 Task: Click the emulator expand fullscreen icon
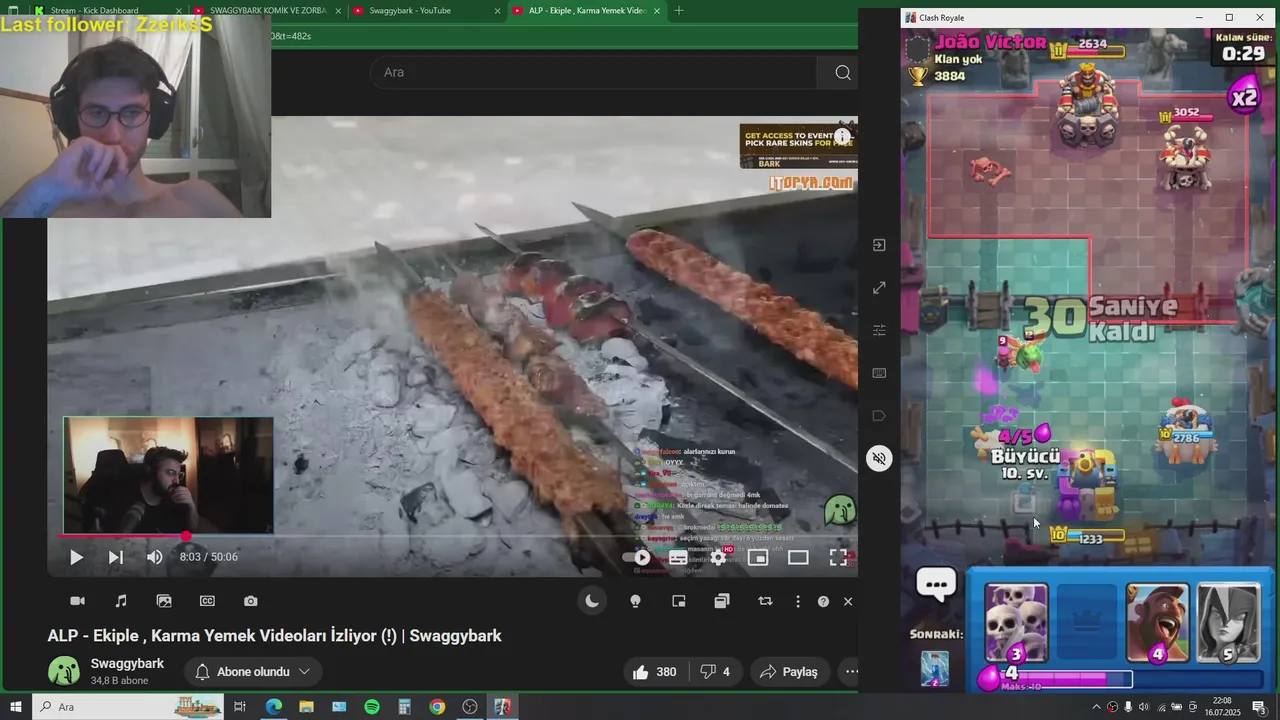(x=879, y=288)
